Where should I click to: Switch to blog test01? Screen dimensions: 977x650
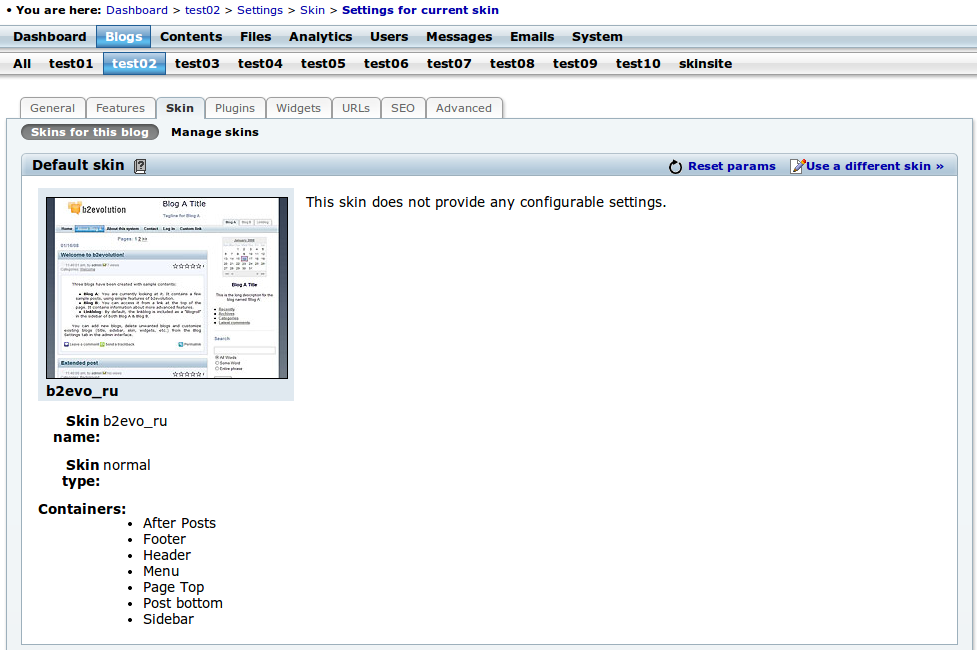coord(71,64)
